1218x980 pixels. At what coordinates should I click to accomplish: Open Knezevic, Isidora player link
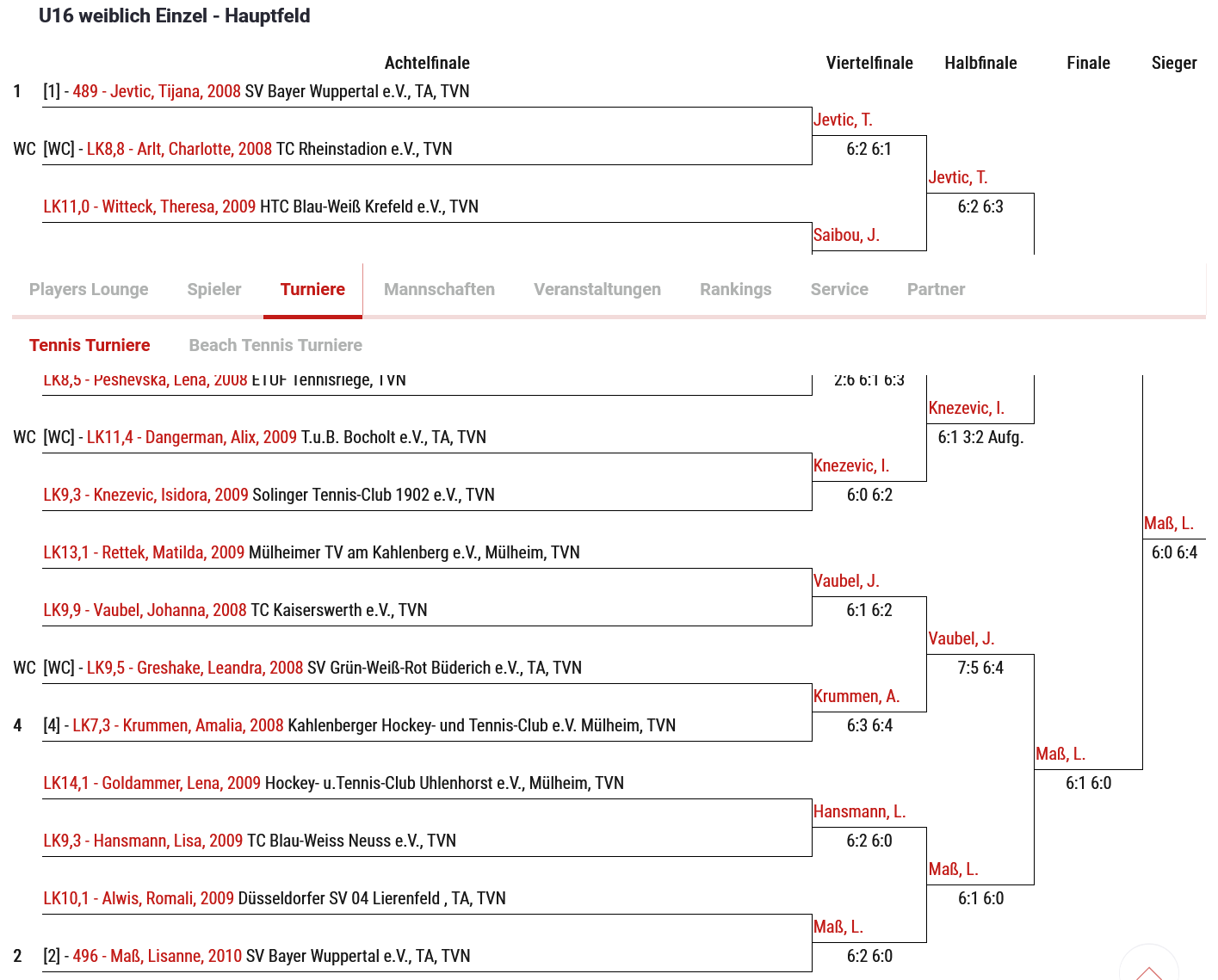(146, 496)
